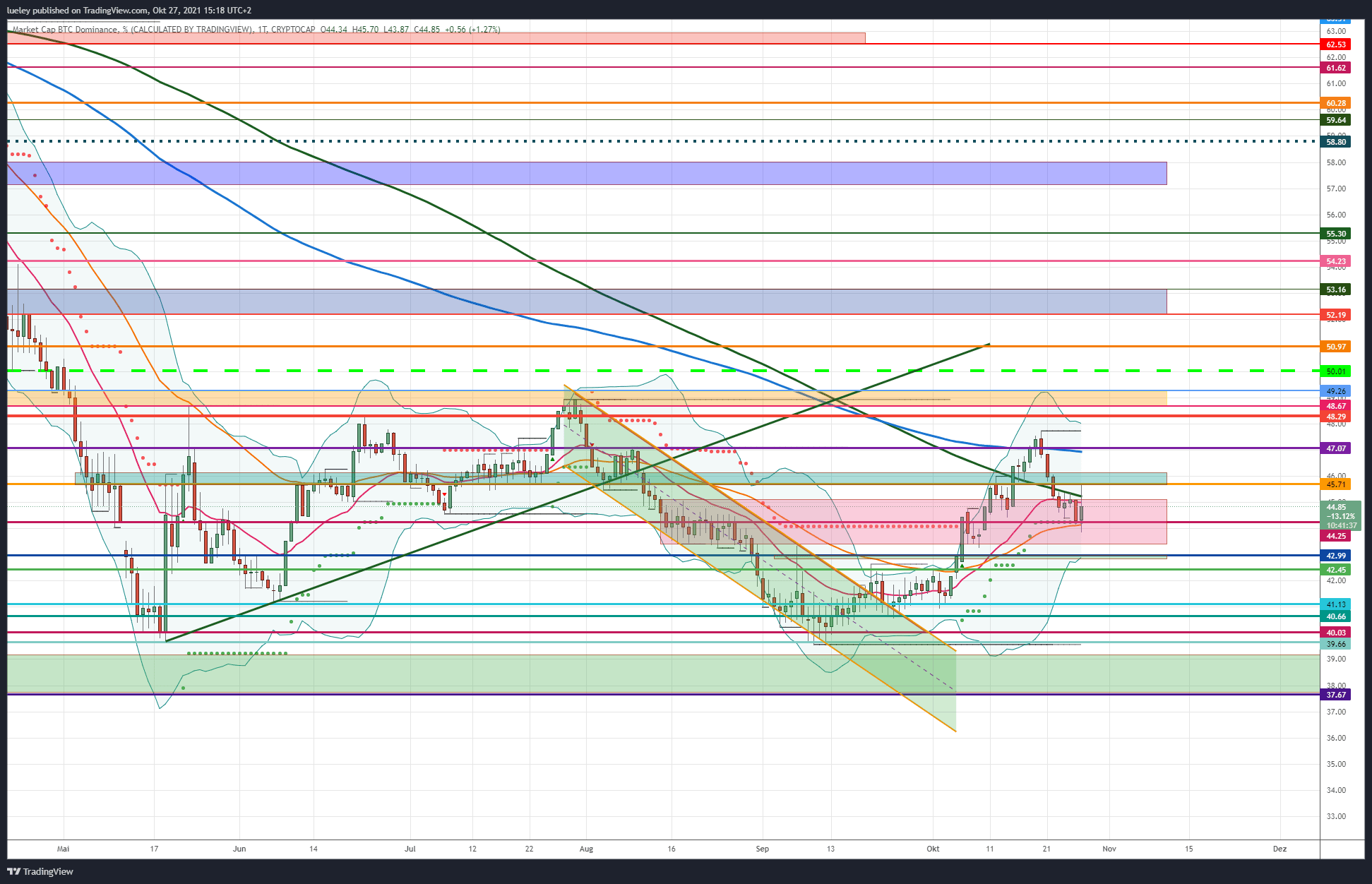Click the 'Nov' label on time axis
The image size is (1372, 884).
coord(1109,849)
